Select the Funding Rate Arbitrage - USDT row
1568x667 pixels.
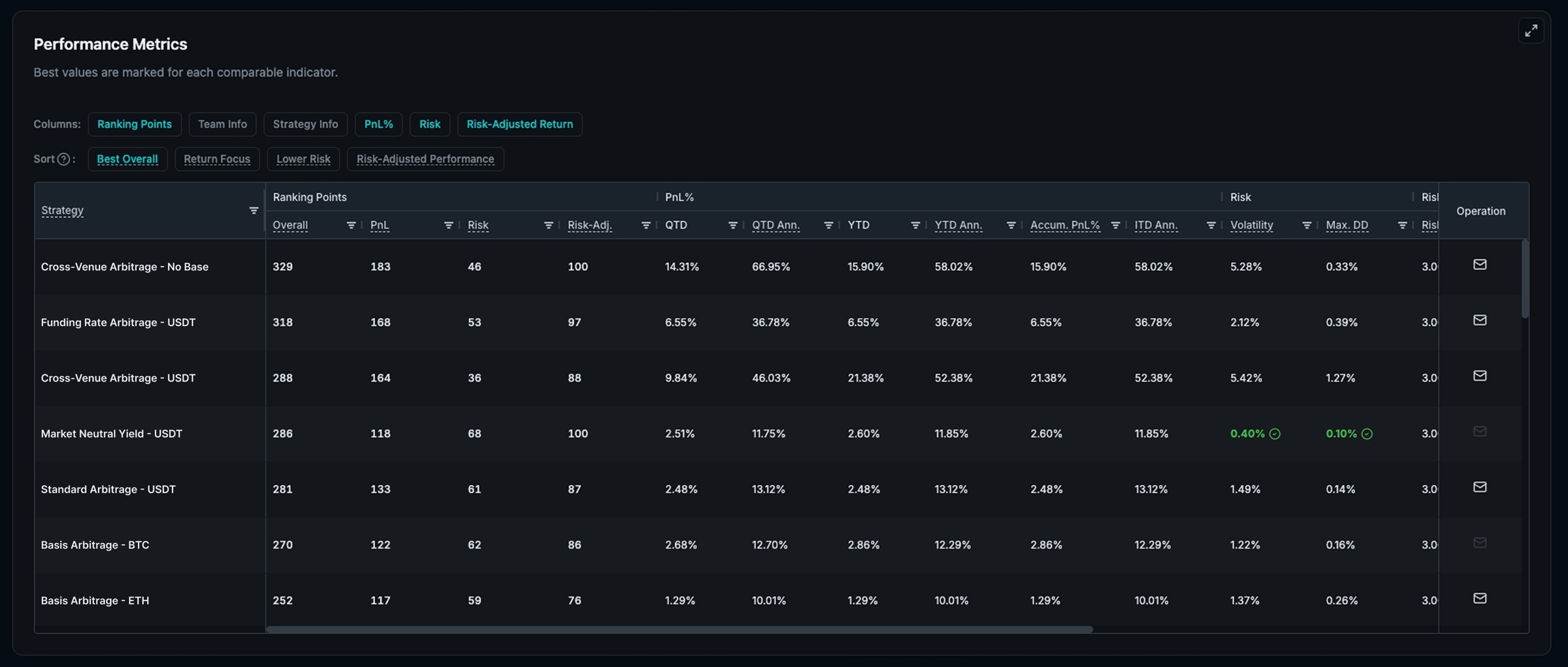(x=781, y=322)
